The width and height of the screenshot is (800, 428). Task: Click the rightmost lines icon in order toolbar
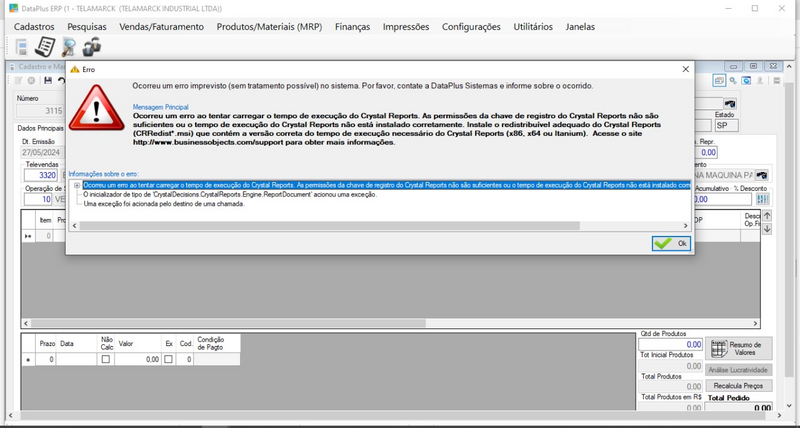pos(777,81)
